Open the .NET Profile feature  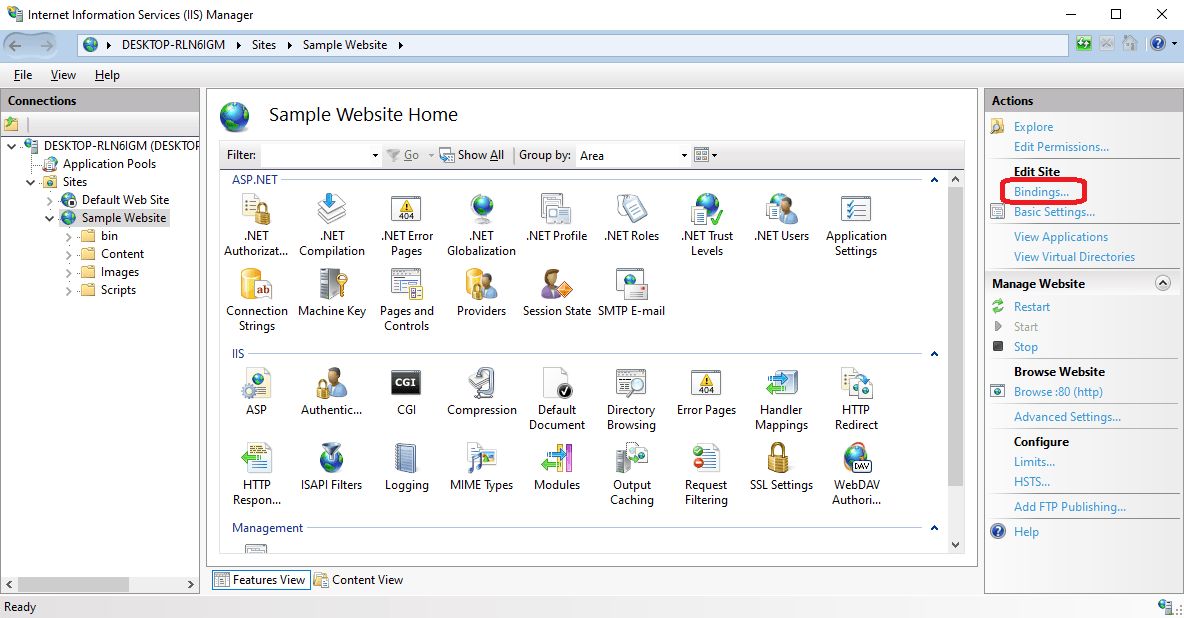pos(557,218)
